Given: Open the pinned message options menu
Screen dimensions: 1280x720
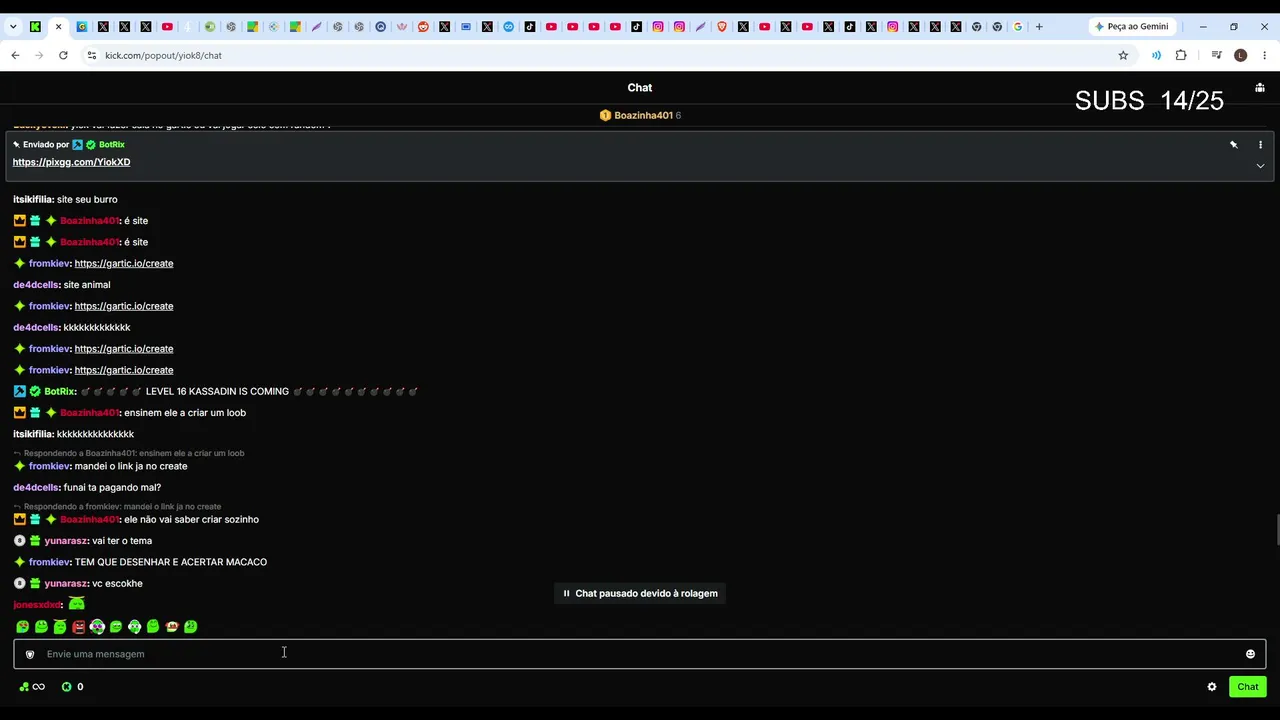Looking at the screenshot, I should (x=1260, y=145).
